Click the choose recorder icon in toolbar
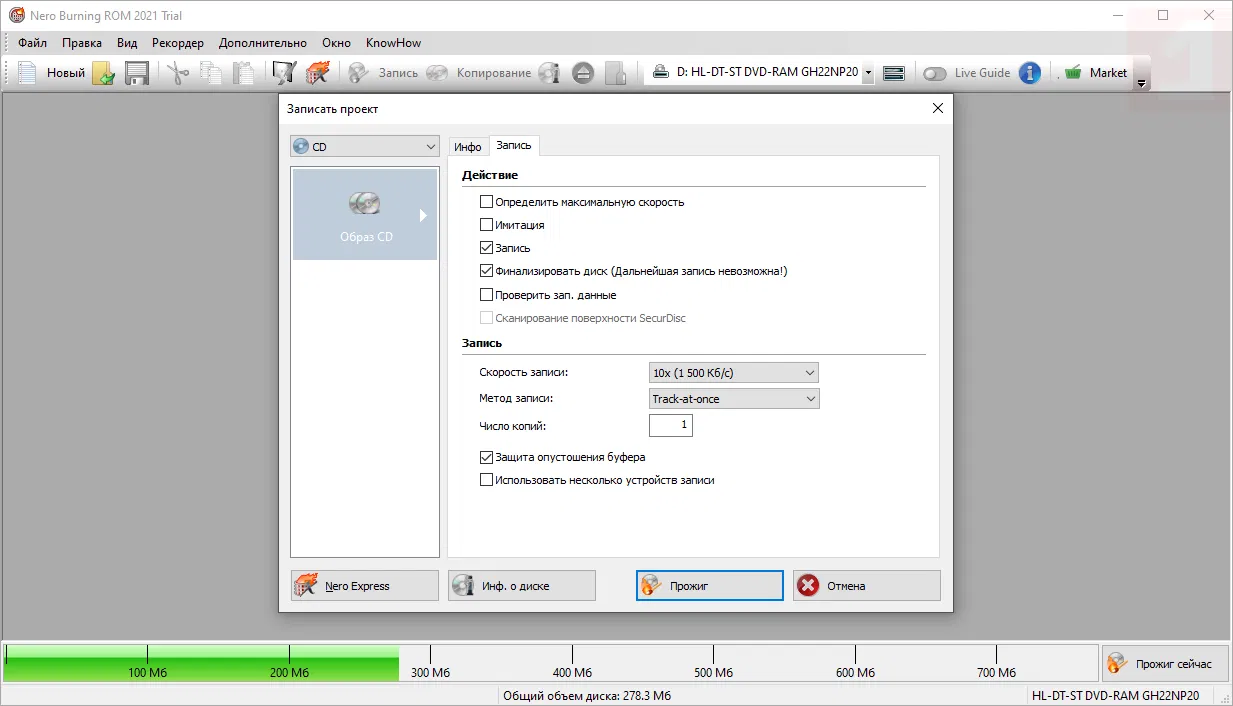The width and height of the screenshot is (1233, 706). 894,73
